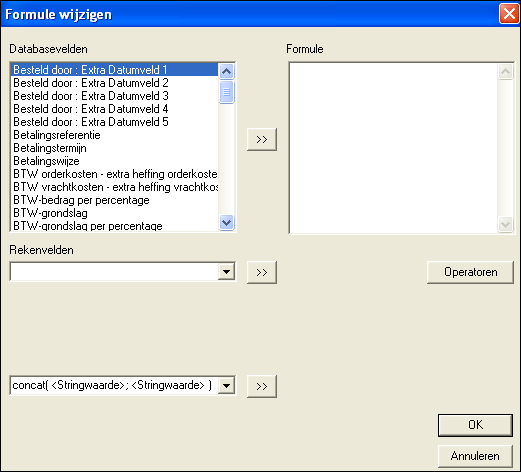This screenshot has width=521, height=472.
Task: Expand the concat function dropdown
Action: click(226, 386)
